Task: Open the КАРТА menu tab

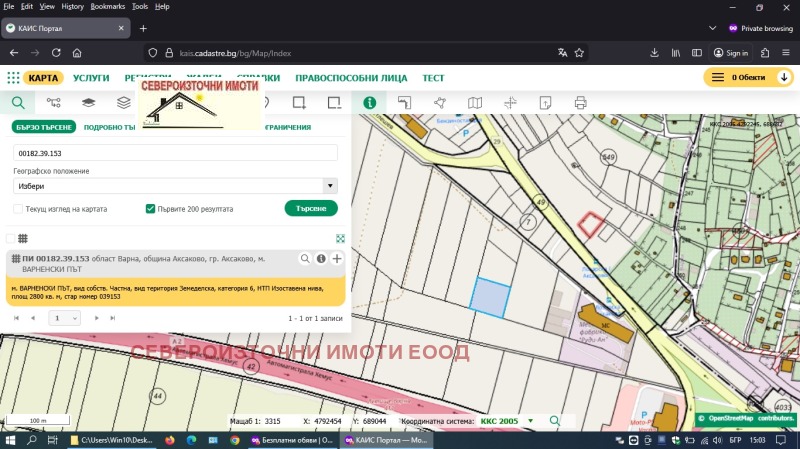Action: coord(43,78)
